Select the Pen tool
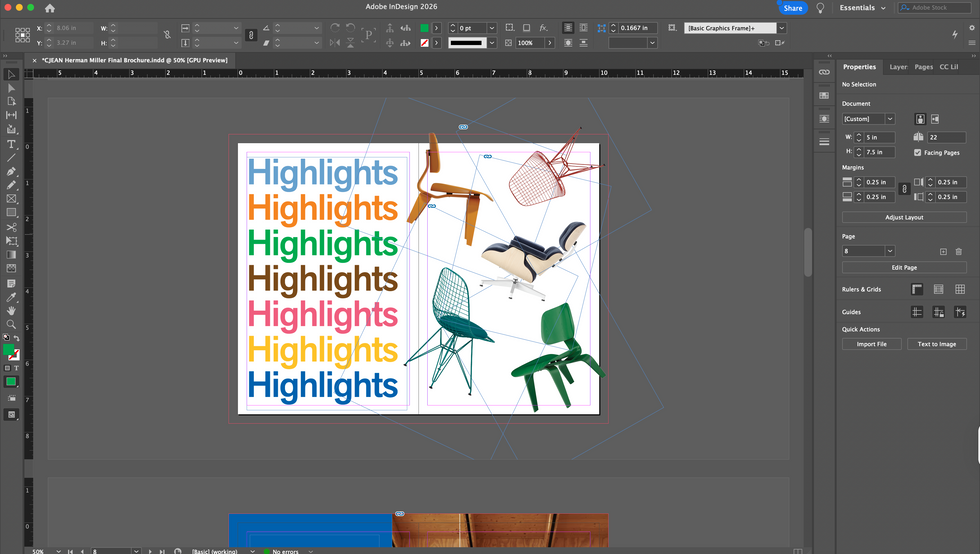The height and width of the screenshot is (554, 980). pos(11,171)
